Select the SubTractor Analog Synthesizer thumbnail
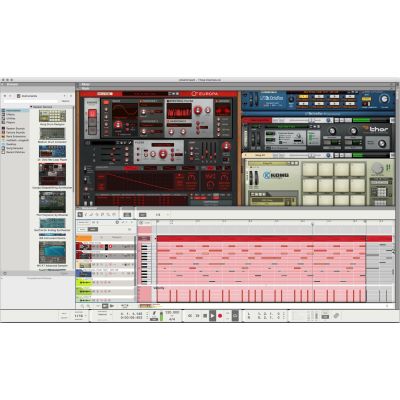The width and height of the screenshot is (400, 400). tap(52, 223)
